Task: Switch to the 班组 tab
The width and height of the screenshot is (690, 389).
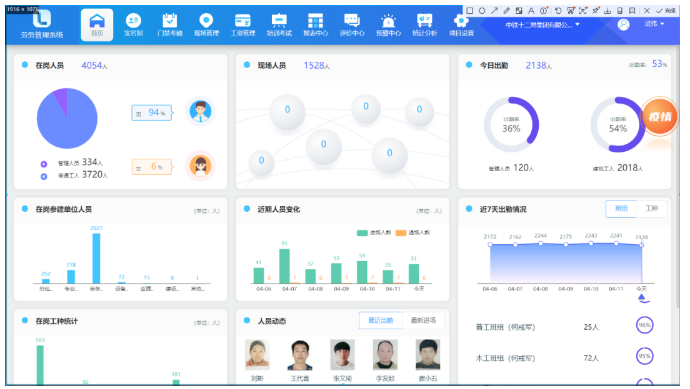Action: 621,209
